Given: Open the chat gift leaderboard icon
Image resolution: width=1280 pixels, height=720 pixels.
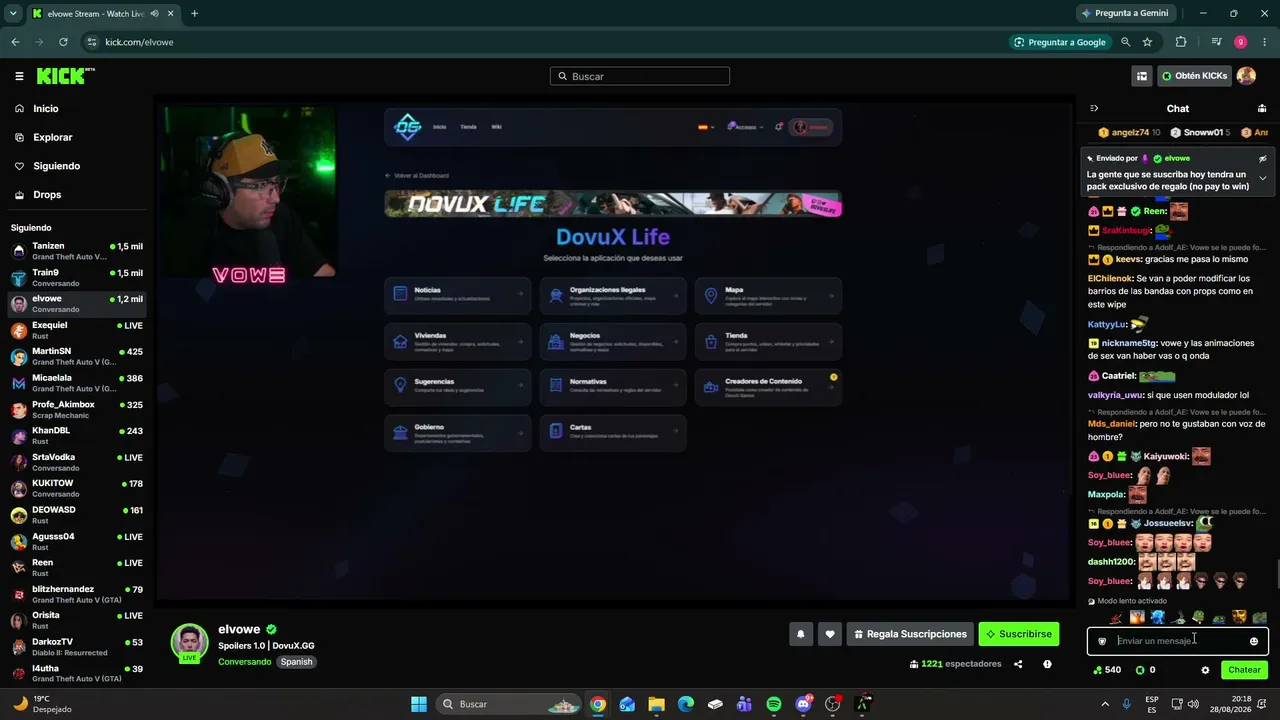Looking at the screenshot, I should click(x=1262, y=108).
